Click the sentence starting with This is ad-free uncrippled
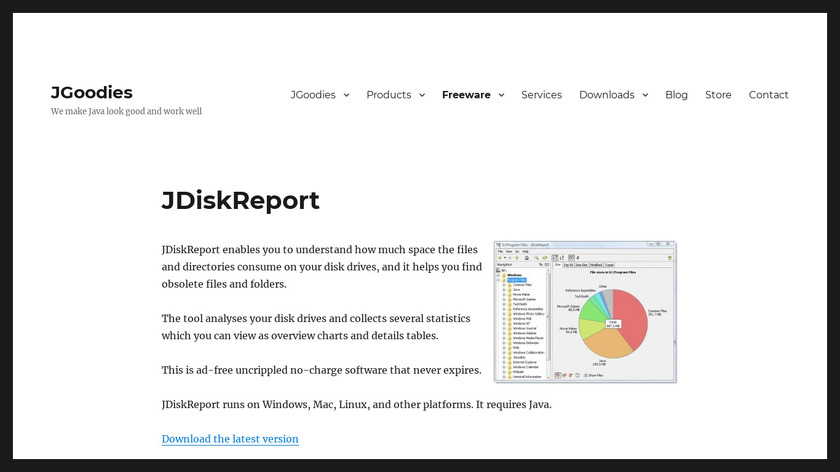The width and height of the screenshot is (840, 472). pos(321,370)
